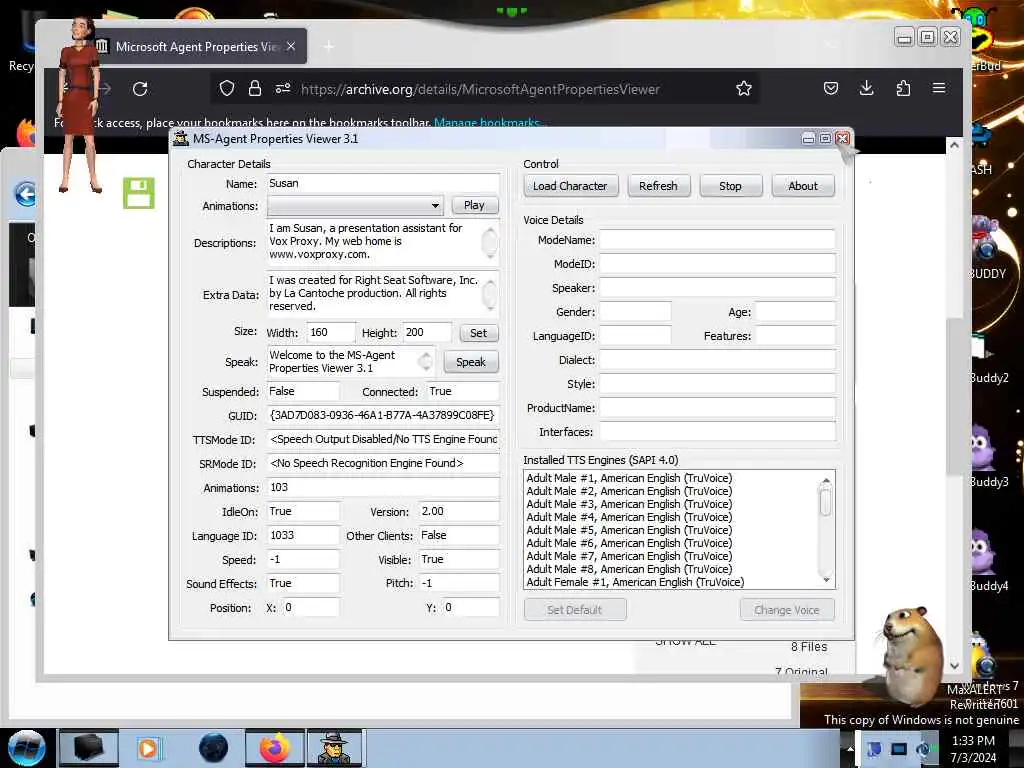Select Adult Male #7 TruVoice engine
1024x768 pixels.
[629, 556]
